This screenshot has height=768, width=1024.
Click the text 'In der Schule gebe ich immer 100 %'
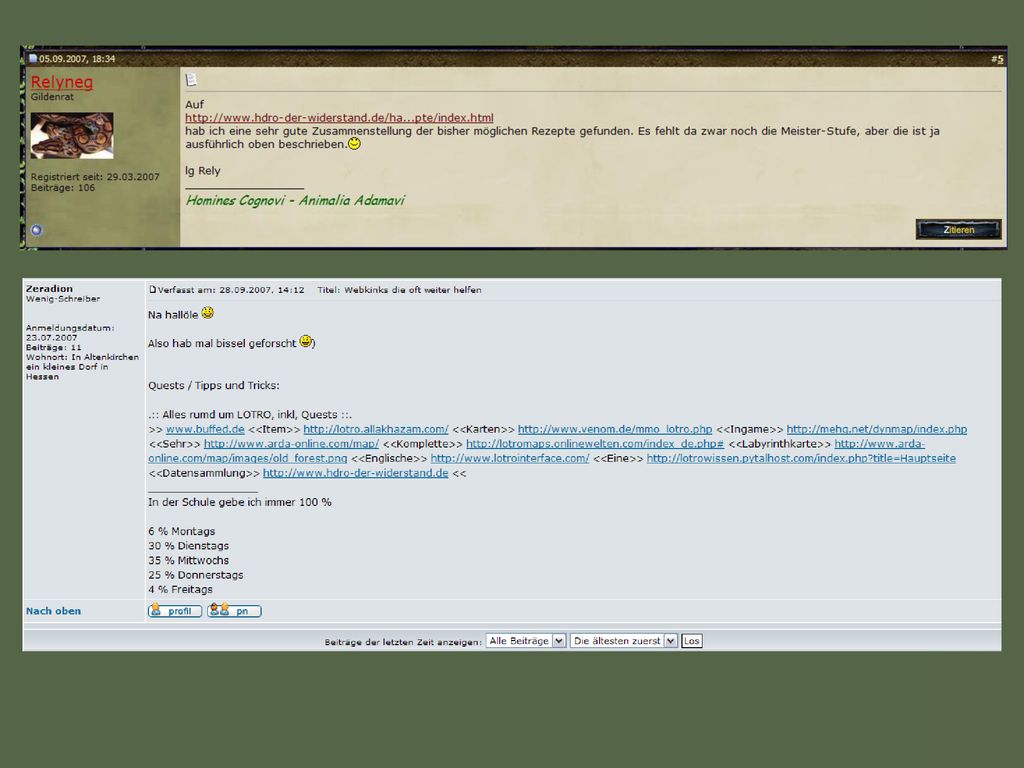coord(240,502)
